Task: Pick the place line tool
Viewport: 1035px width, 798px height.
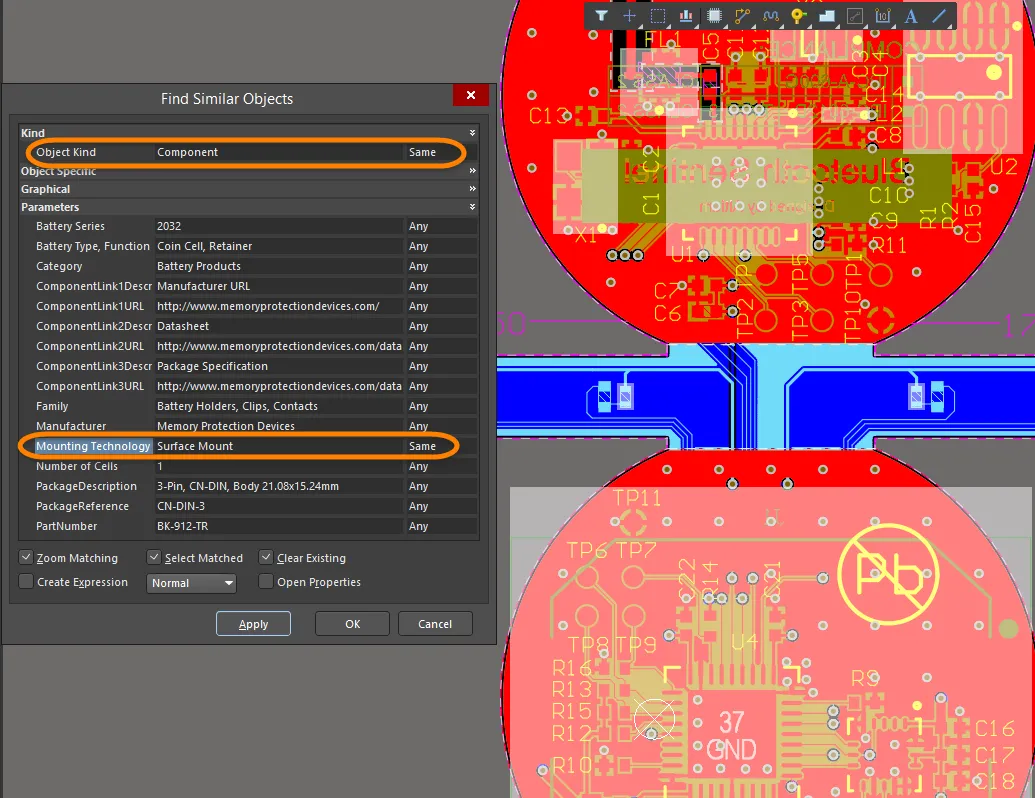Action: pos(939,16)
